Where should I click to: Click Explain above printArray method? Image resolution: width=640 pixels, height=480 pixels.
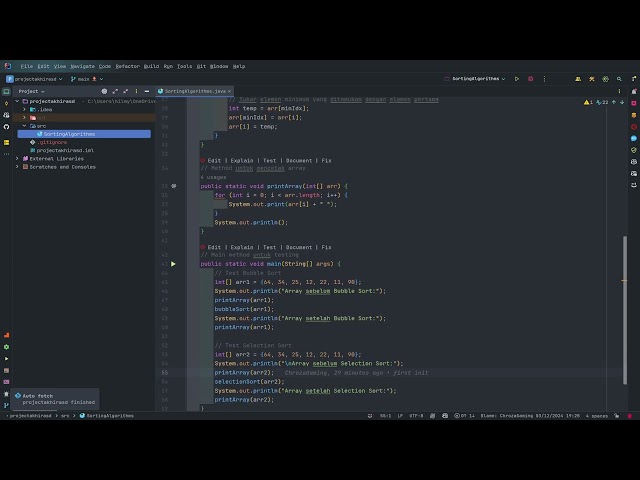(x=242, y=160)
